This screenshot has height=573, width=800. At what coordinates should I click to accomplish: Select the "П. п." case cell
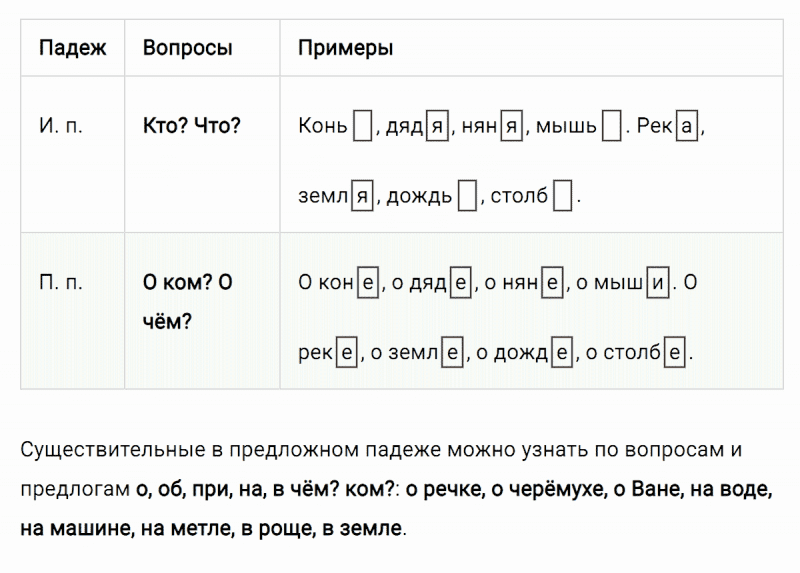coord(61,283)
